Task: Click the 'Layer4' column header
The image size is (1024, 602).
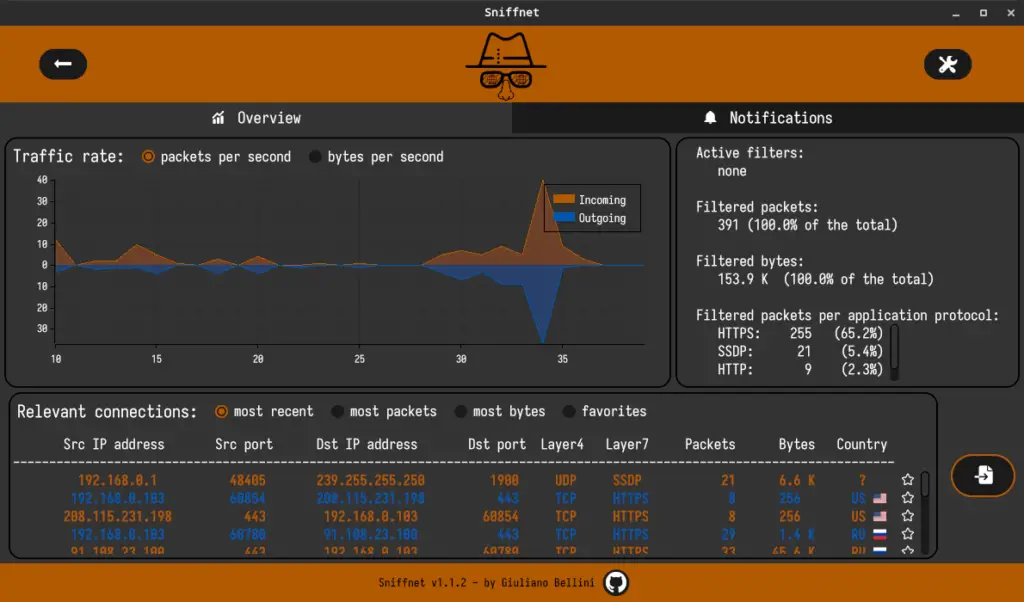Action: pyautogui.click(x=562, y=445)
